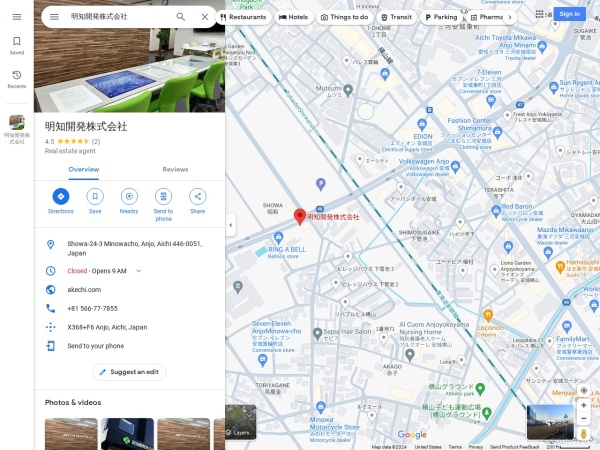Select the Volkswagen Anjo dealer marker
The height and width of the screenshot is (450, 600).
(x=455, y=166)
